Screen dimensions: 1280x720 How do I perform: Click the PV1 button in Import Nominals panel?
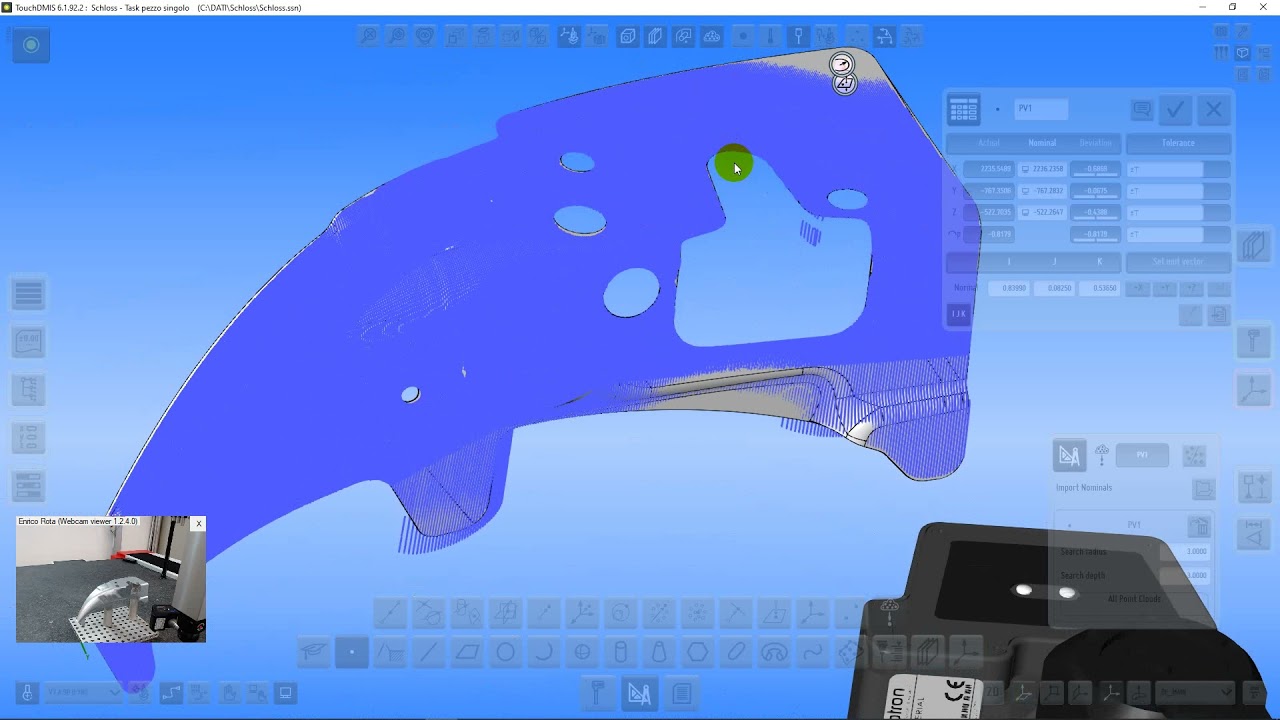1142,455
